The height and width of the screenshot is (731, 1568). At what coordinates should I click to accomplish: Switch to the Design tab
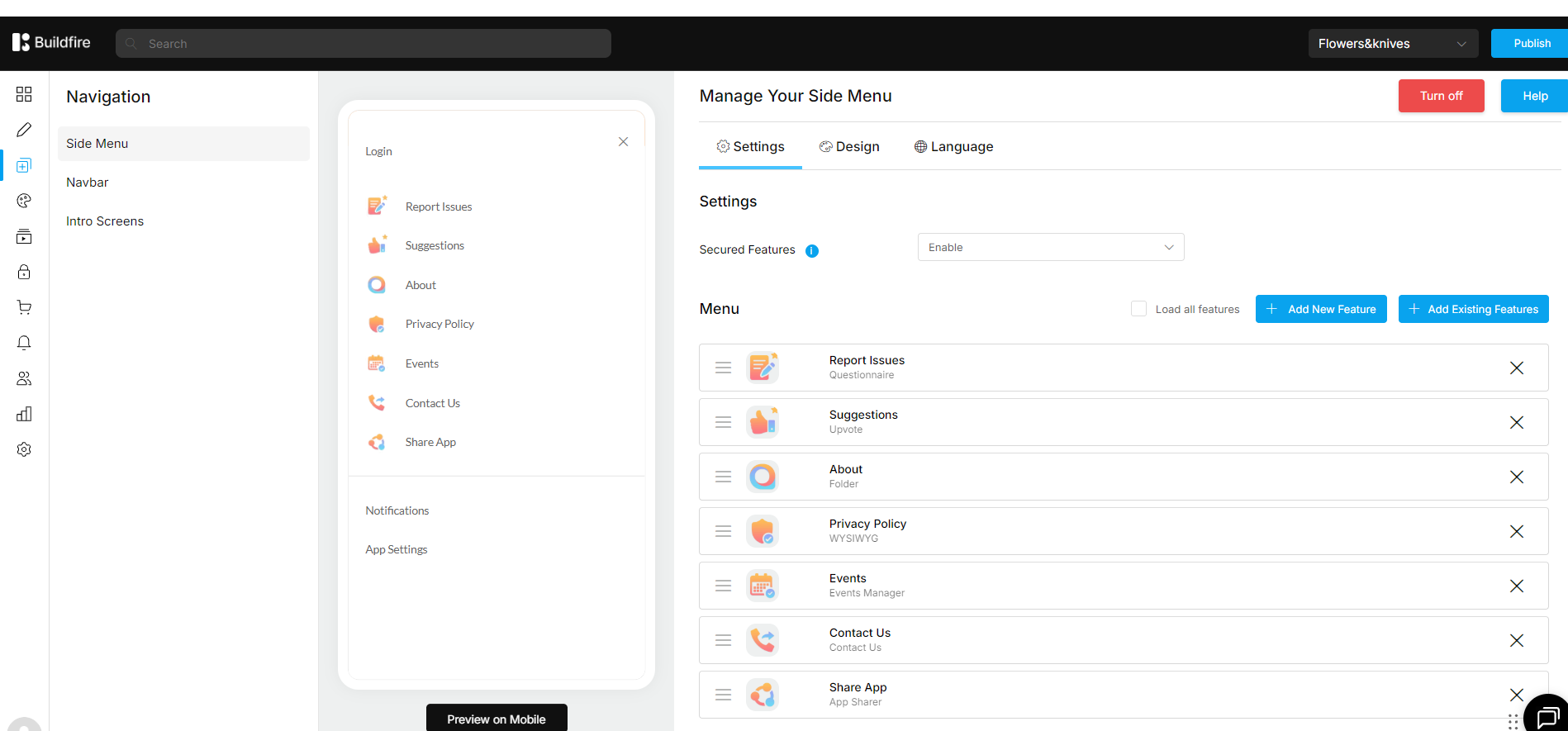pyautogui.click(x=849, y=147)
